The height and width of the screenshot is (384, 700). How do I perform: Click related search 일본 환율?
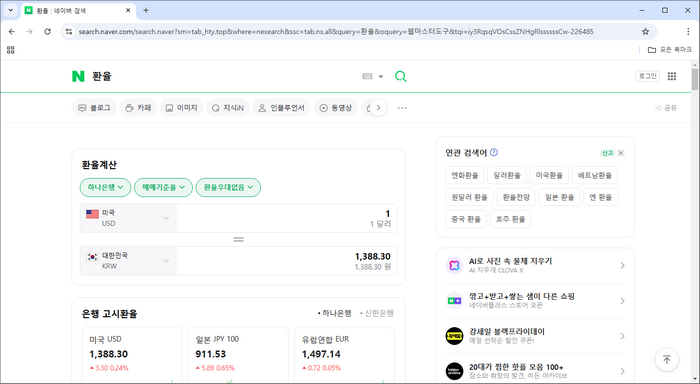click(559, 197)
